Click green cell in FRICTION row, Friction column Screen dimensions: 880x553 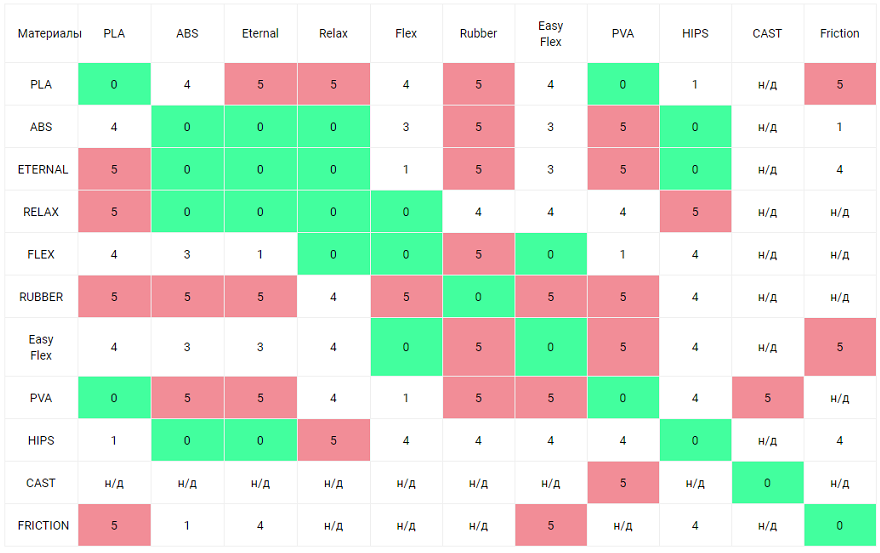click(839, 525)
